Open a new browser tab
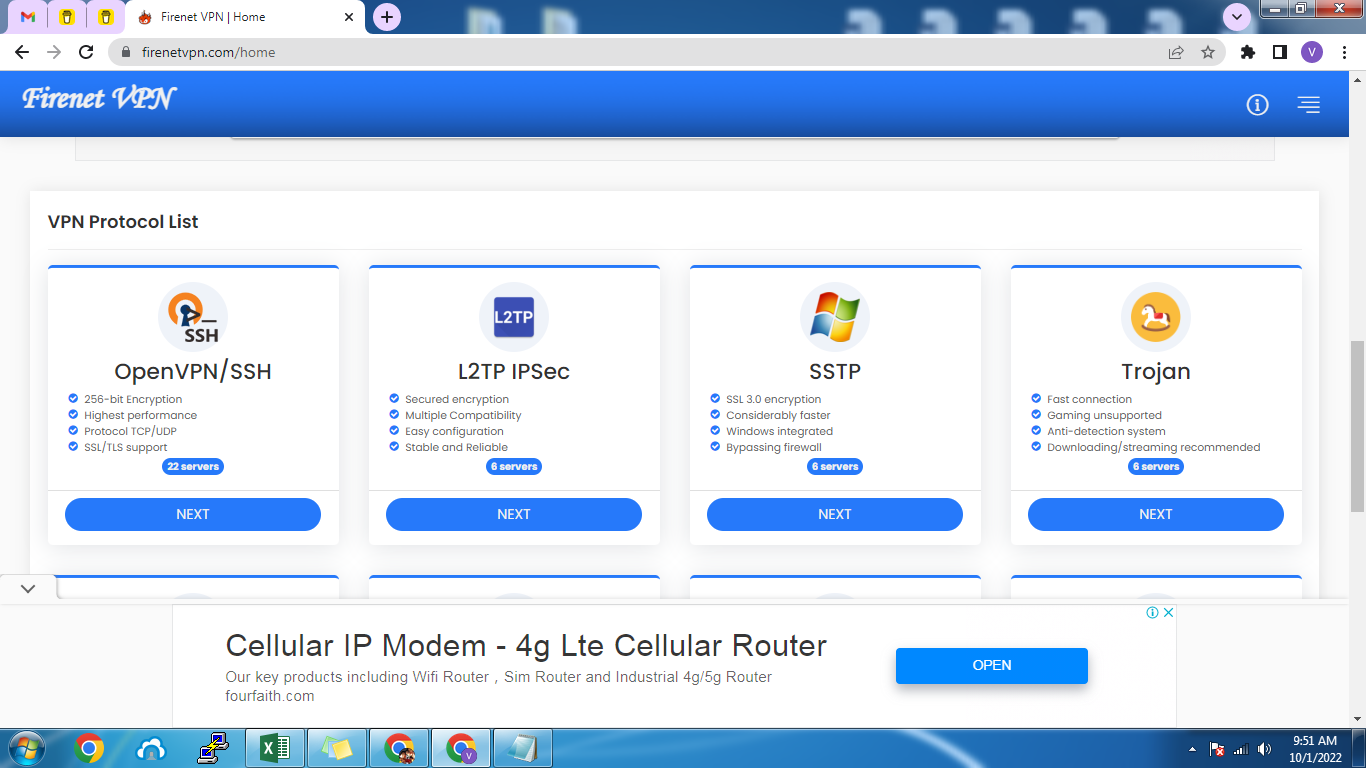The image size is (1366, 768). pos(387,17)
